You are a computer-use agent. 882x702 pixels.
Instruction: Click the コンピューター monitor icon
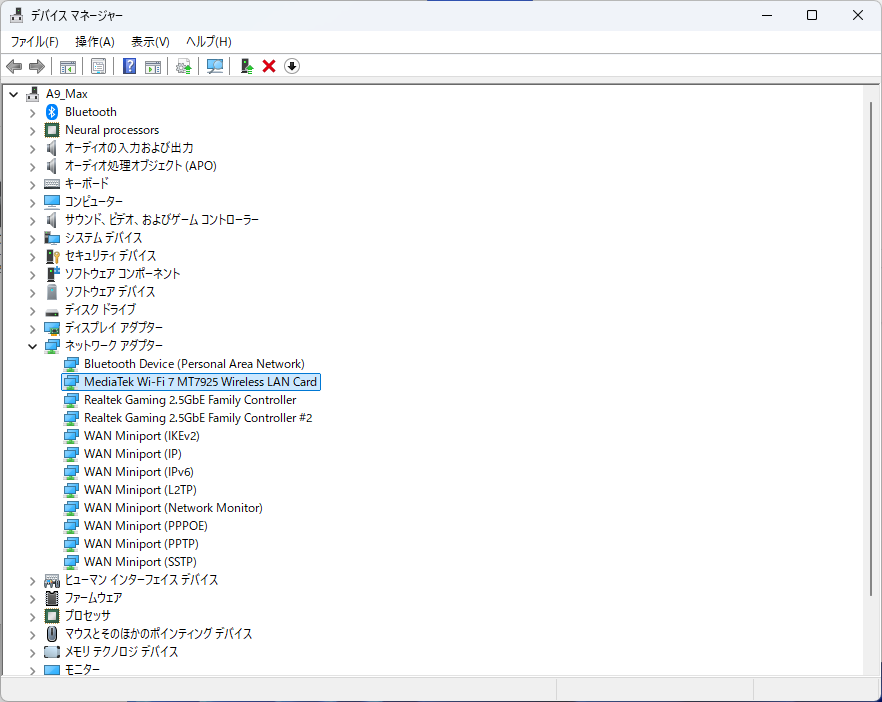click(52, 202)
